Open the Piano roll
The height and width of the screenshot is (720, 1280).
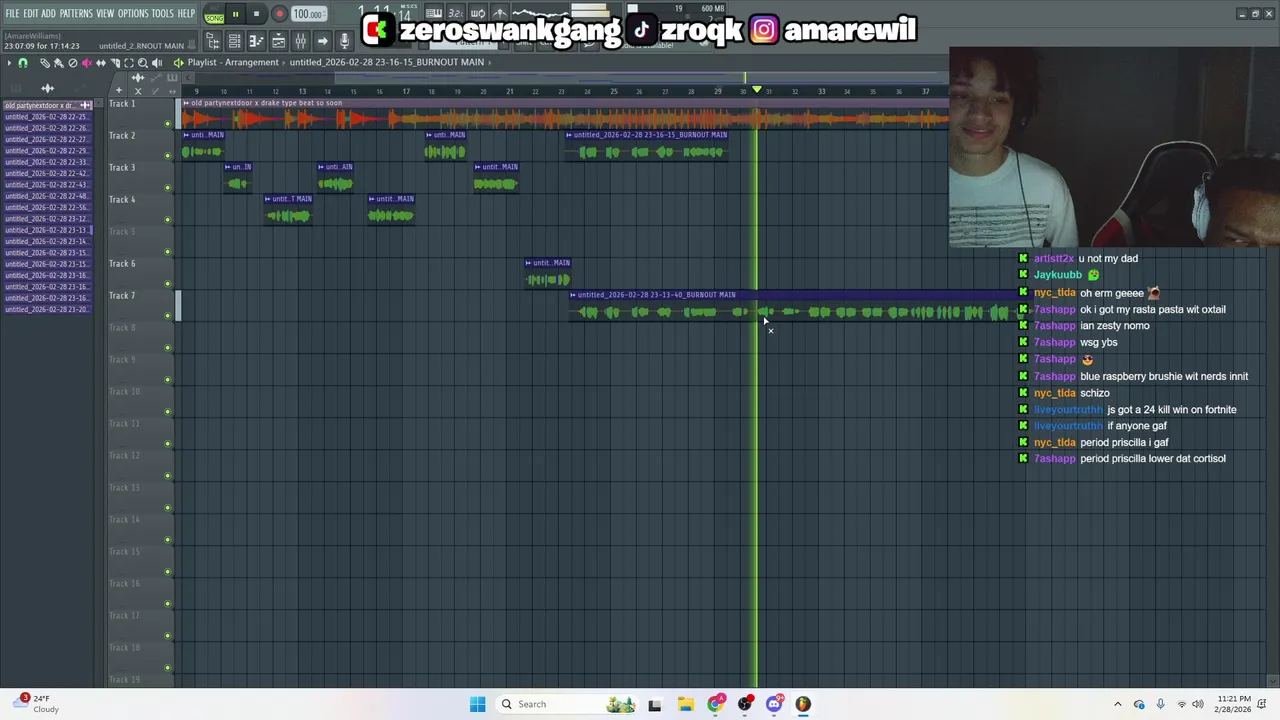256,40
